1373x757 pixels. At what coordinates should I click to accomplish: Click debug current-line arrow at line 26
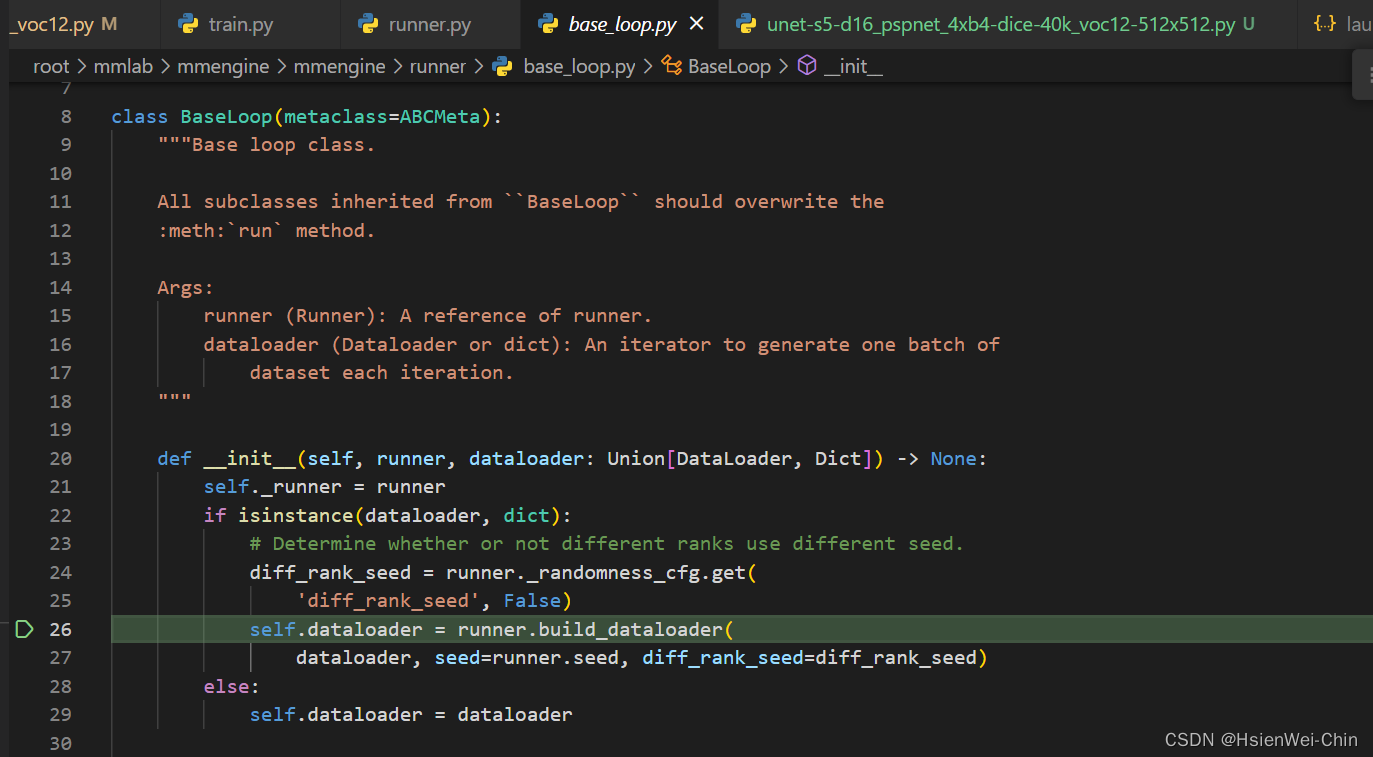coord(25,629)
